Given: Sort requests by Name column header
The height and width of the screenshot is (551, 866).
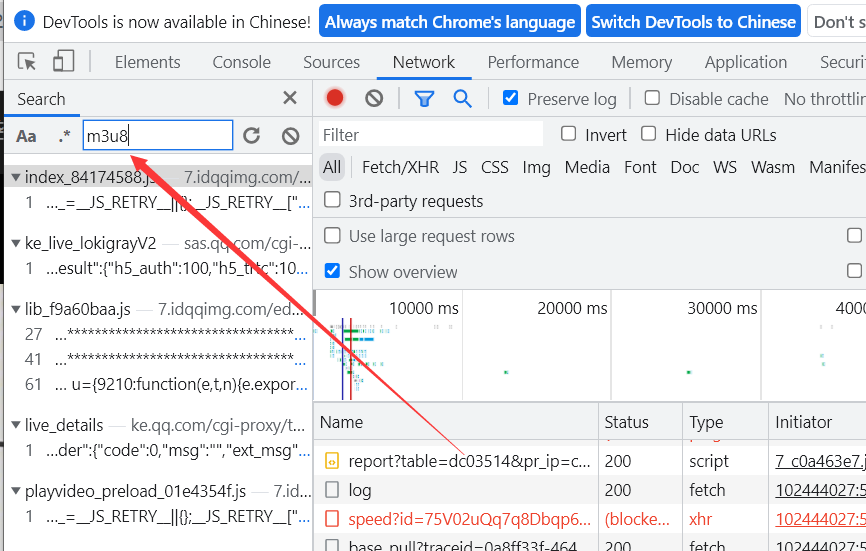Looking at the screenshot, I should click(456, 422).
